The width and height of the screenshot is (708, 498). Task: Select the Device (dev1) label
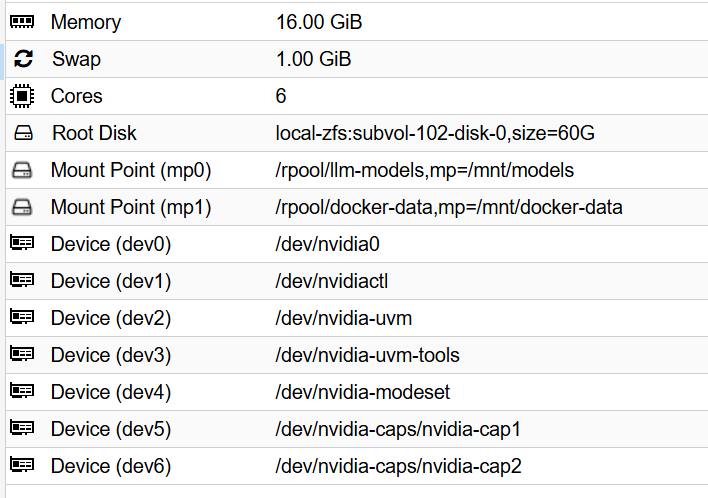click(111, 281)
